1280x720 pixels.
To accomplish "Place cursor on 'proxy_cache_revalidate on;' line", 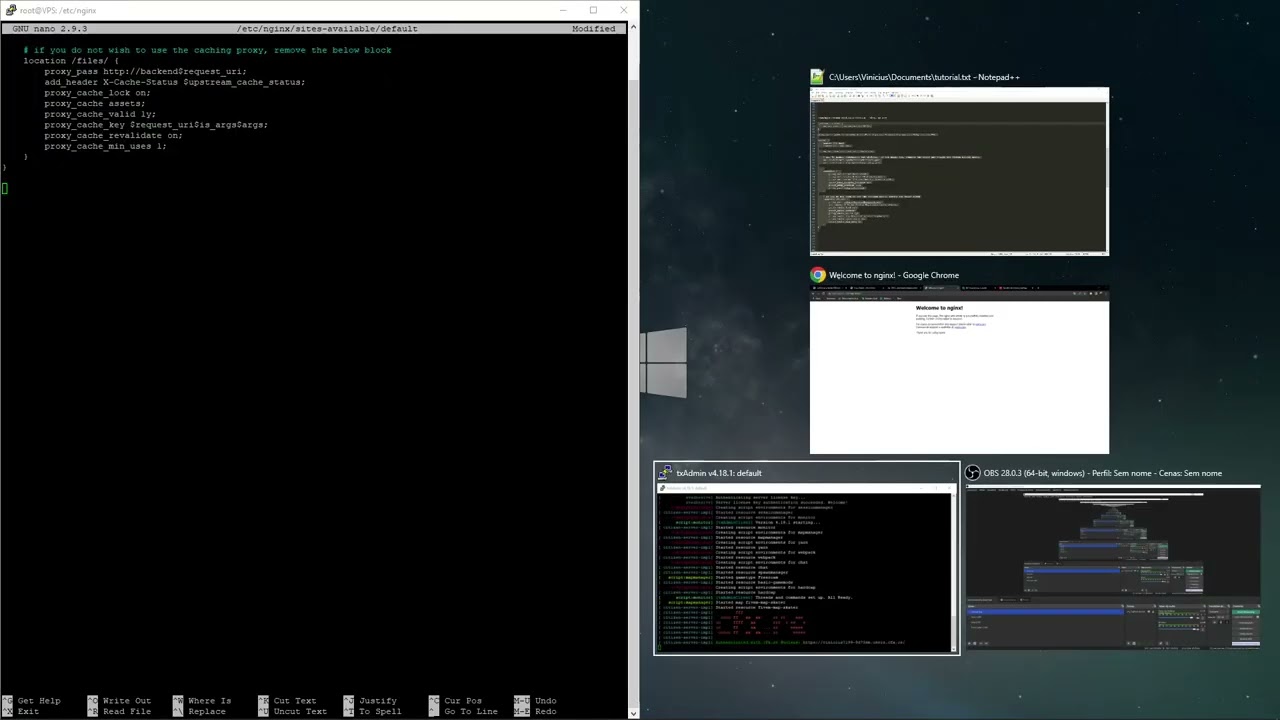I will click(113, 136).
